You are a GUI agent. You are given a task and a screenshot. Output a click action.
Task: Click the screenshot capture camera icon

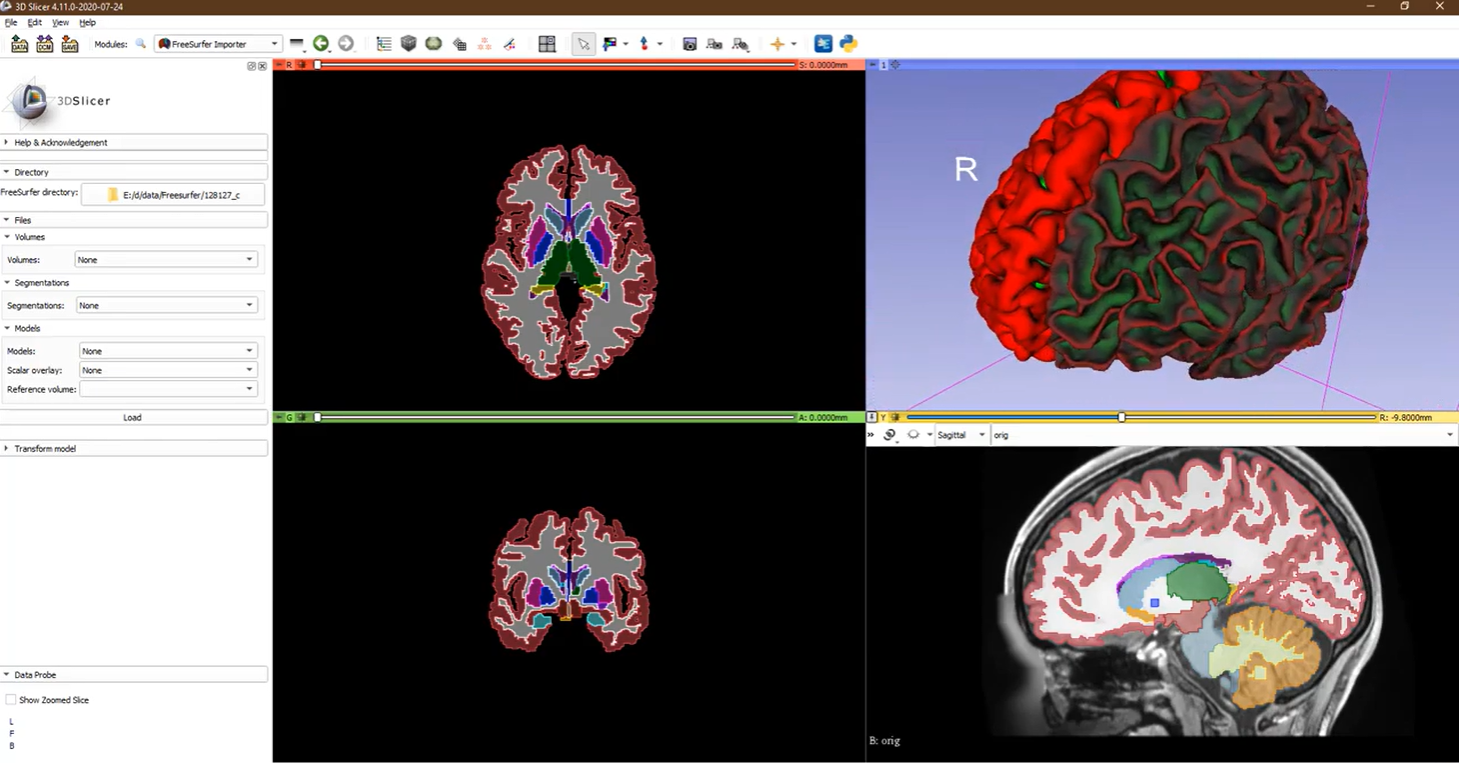689,44
